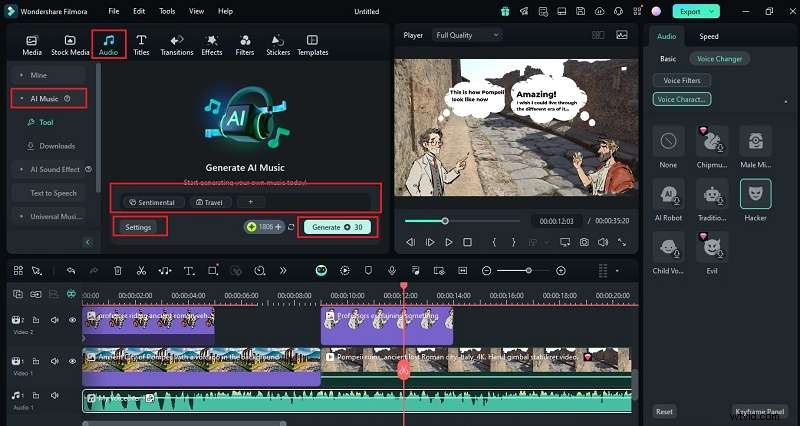The height and width of the screenshot is (426, 800).
Task: Select Tool under AI Music
Action: click(x=40, y=122)
